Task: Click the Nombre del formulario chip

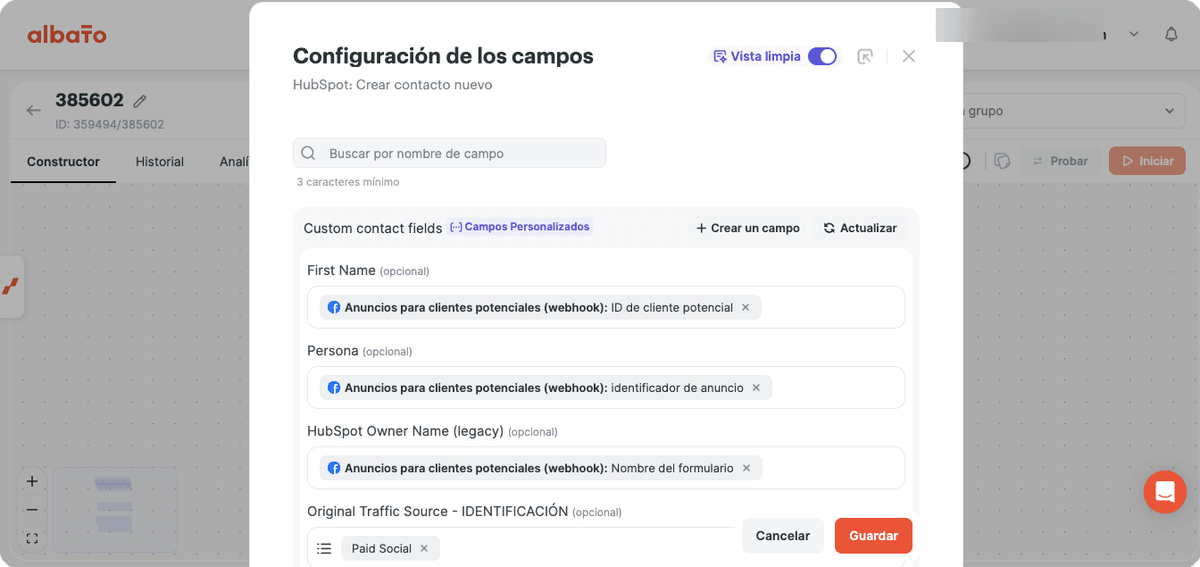Action: point(541,468)
